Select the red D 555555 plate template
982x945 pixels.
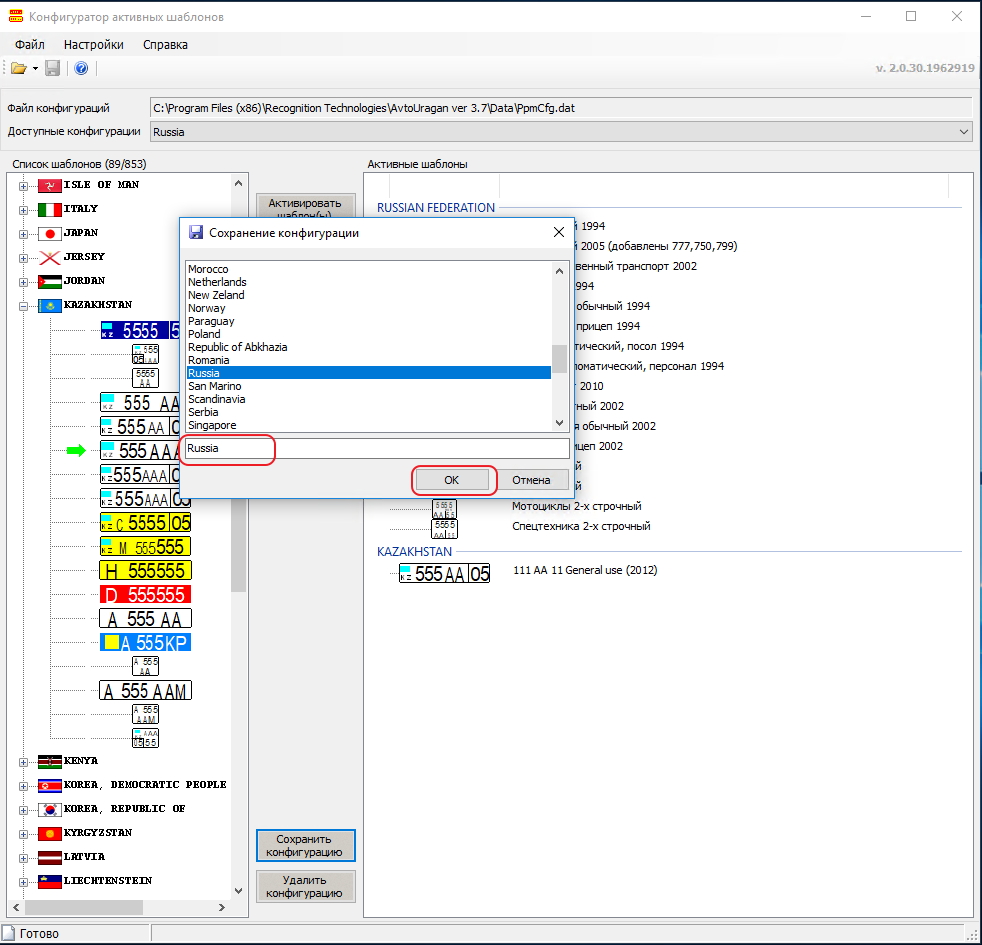coord(145,594)
